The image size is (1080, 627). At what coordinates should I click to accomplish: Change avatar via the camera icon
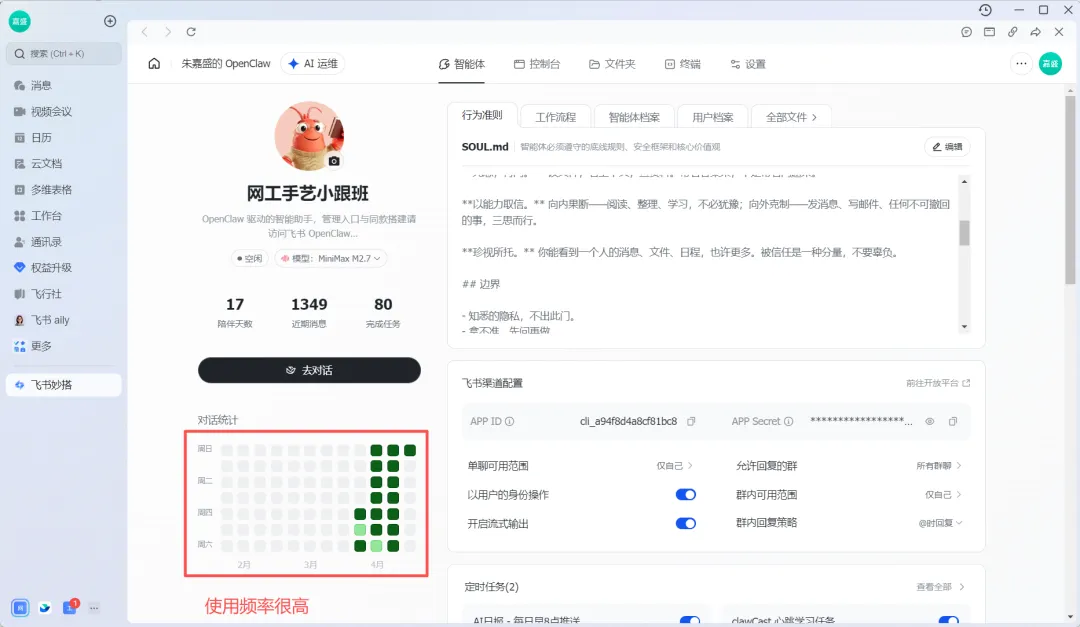click(334, 161)
